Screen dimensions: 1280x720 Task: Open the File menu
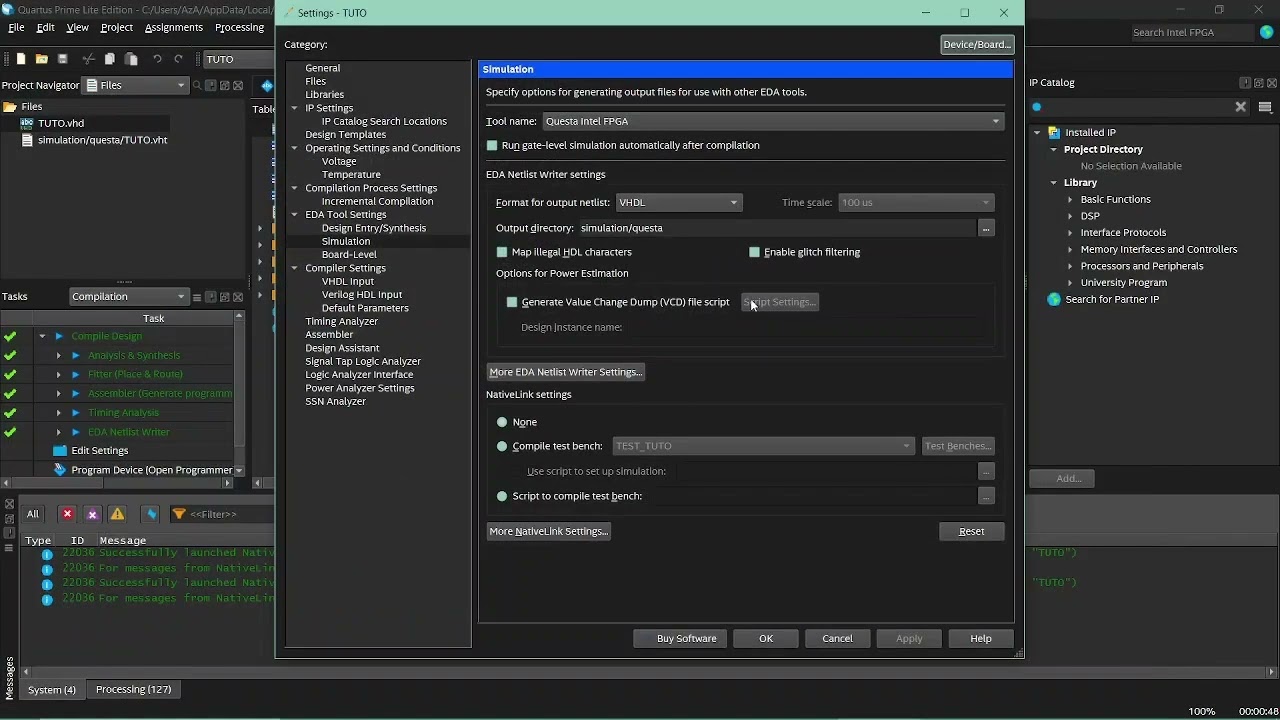click(16, 27)
